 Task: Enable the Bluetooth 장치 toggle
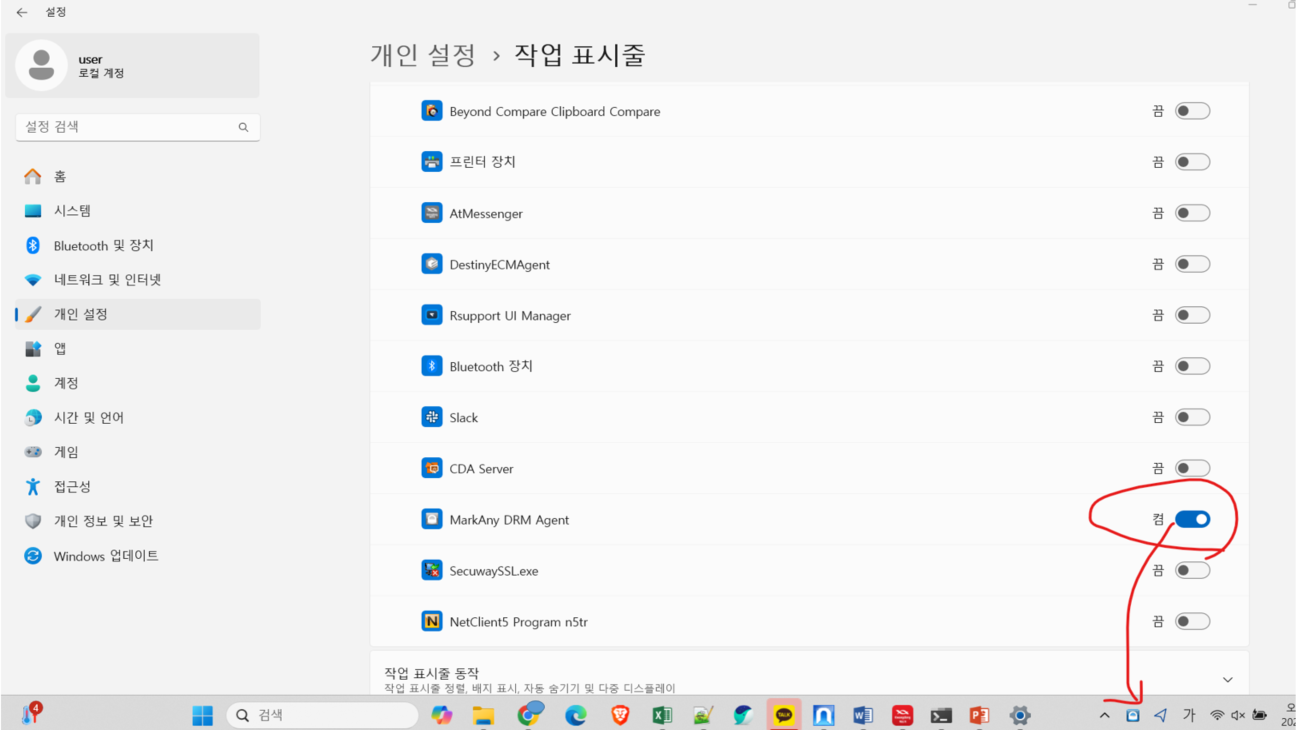[x=1192, y=366]
